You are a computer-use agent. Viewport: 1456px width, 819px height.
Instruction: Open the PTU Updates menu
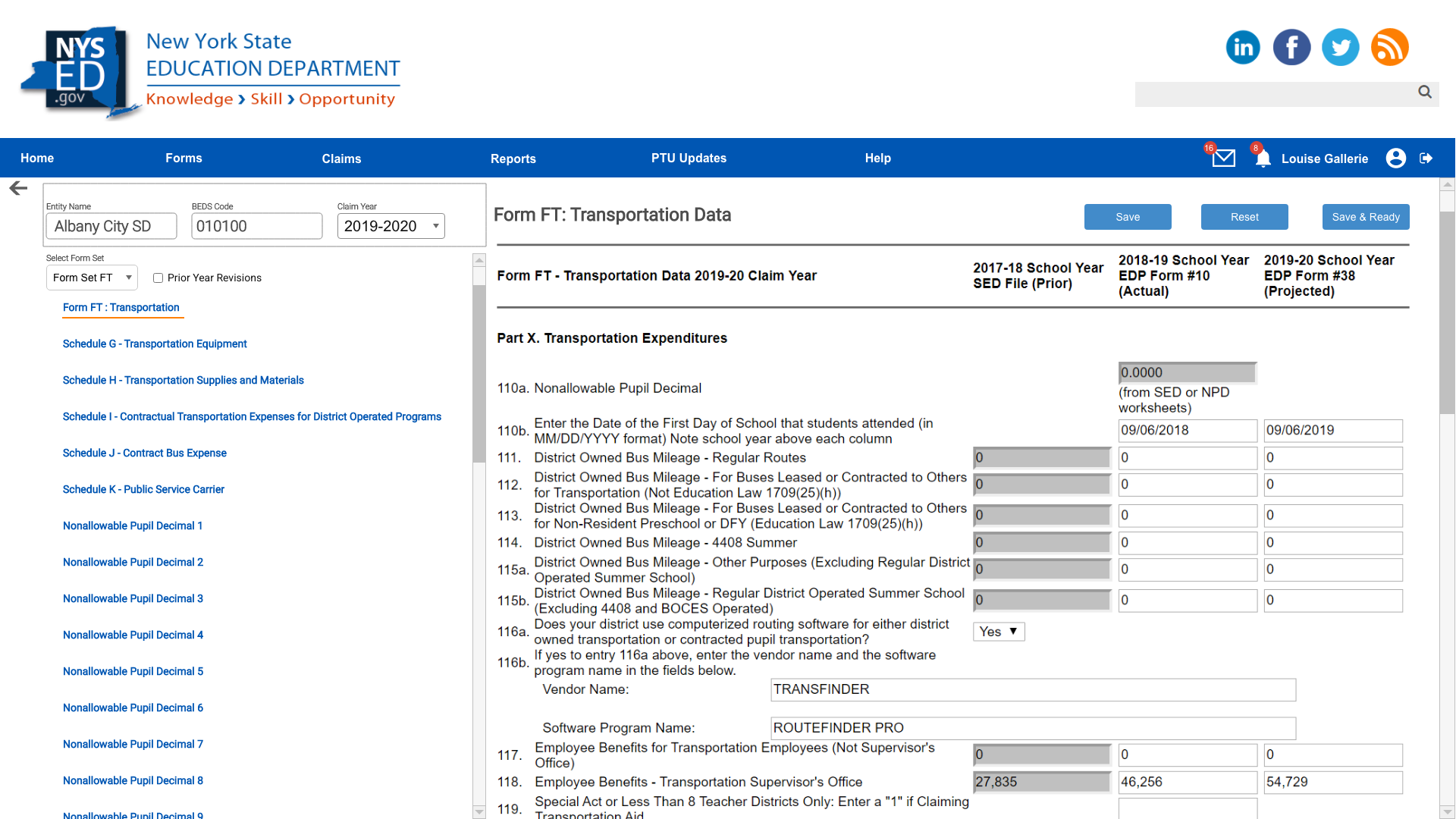(689, 158)
